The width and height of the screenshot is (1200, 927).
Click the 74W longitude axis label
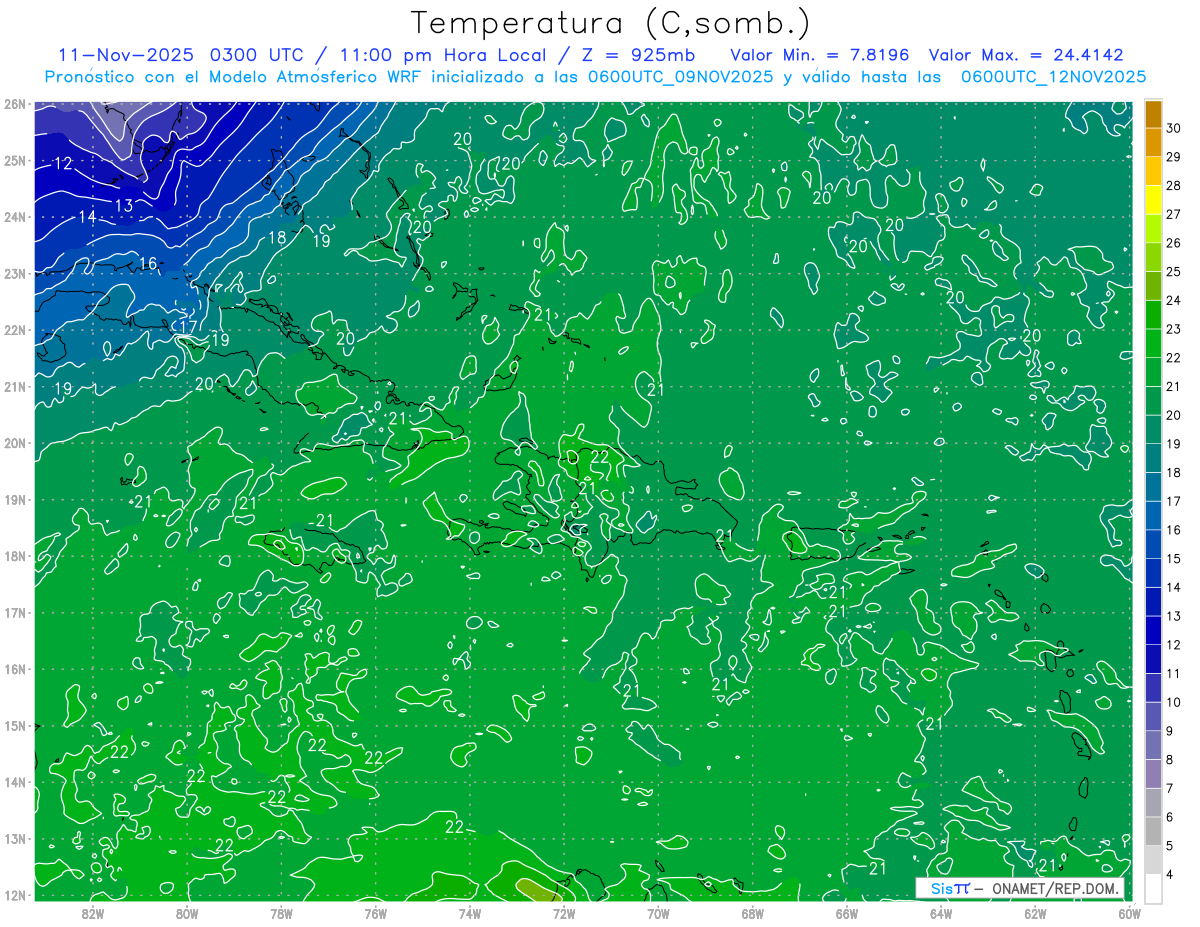[470, 913]
